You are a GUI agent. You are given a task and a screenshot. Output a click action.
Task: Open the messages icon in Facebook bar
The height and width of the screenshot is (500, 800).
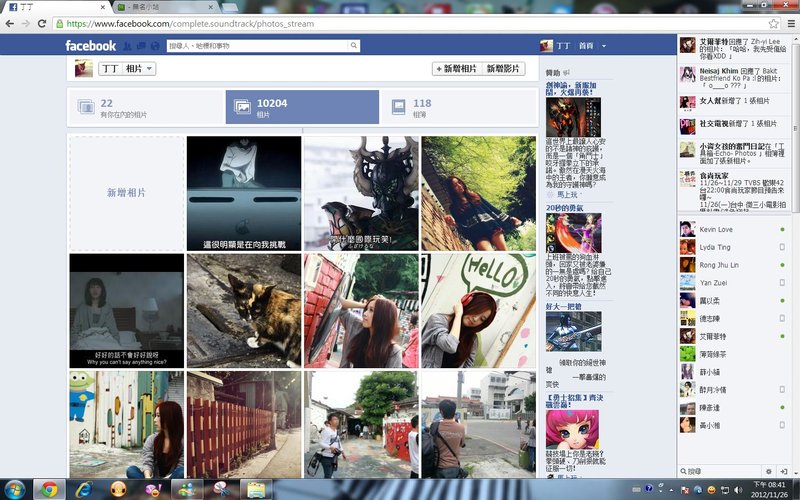141,46
